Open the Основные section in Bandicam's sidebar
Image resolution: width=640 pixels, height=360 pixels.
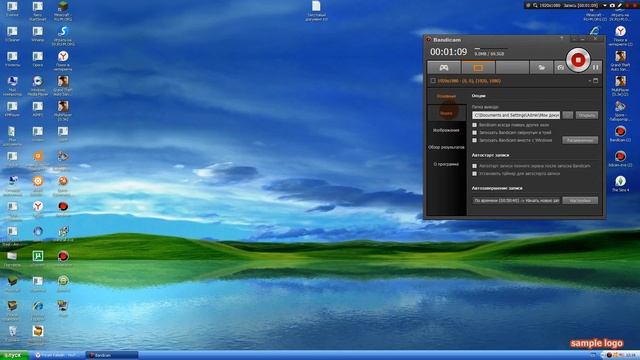pos(446,96)
